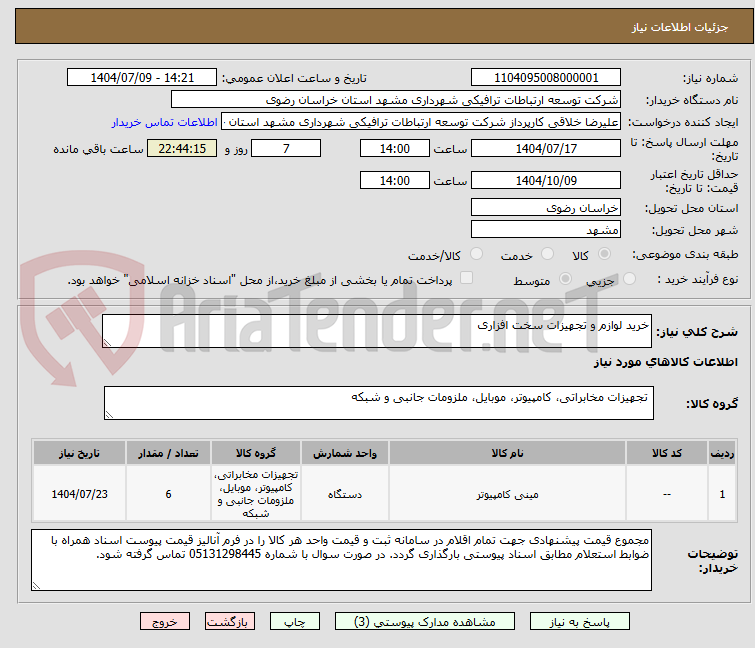Click the response deadline date 1404/07/17
The height and width of the screenshot is (648, 755).
coord(546,148)
